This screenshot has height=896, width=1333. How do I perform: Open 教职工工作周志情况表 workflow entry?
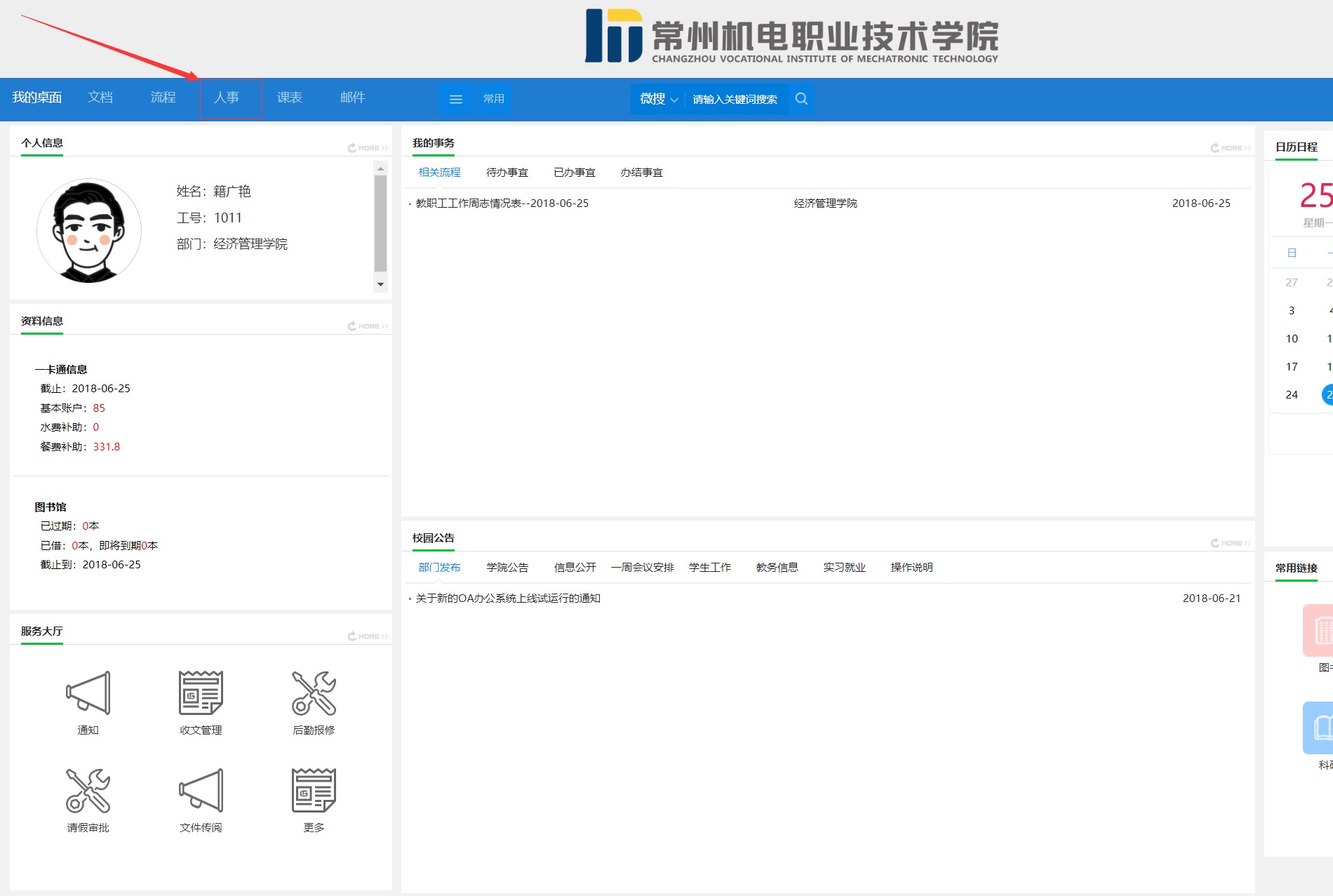click(502, 203)
